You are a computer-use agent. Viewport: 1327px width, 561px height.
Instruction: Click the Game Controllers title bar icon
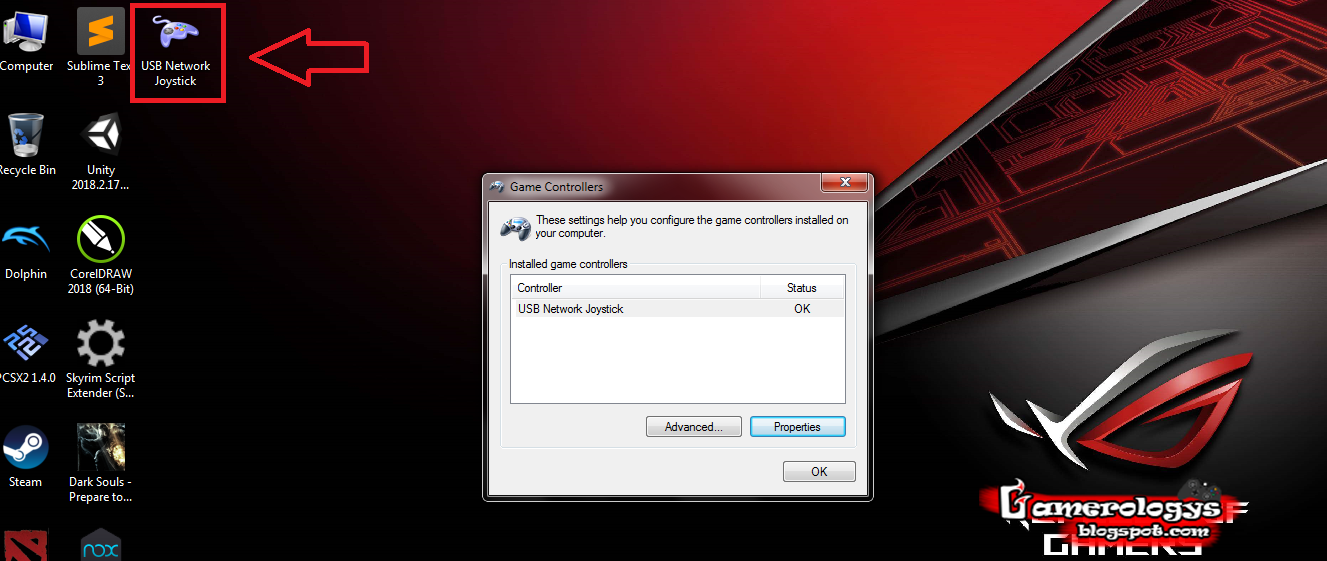tap(497, 186)
